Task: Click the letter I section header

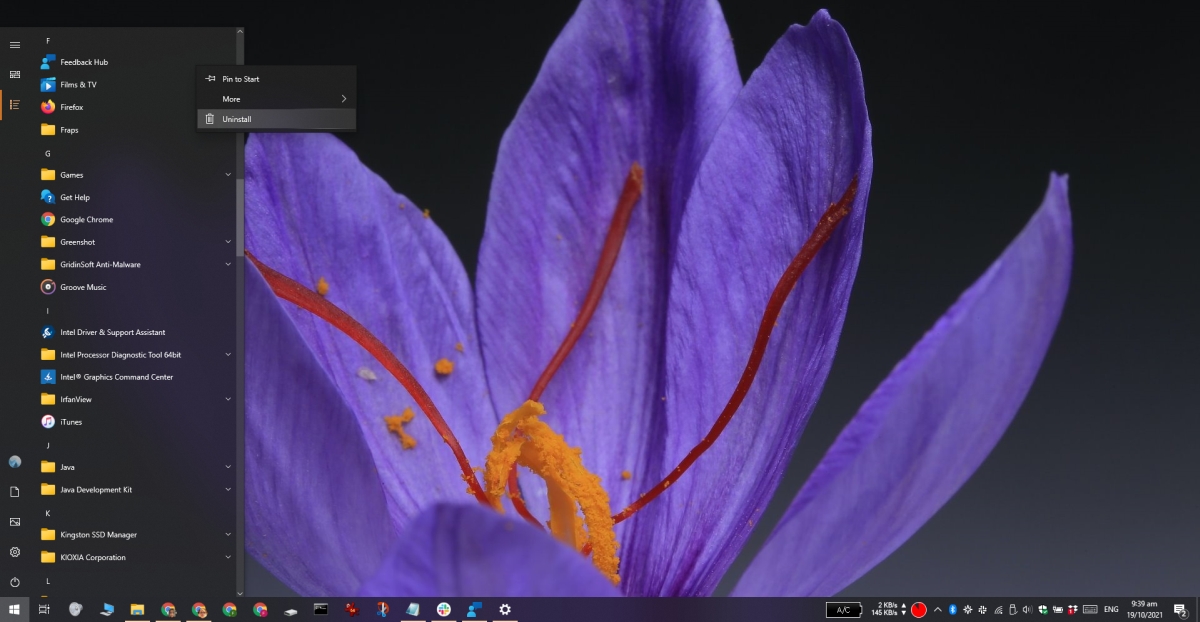Action: [x=48, y=311]
